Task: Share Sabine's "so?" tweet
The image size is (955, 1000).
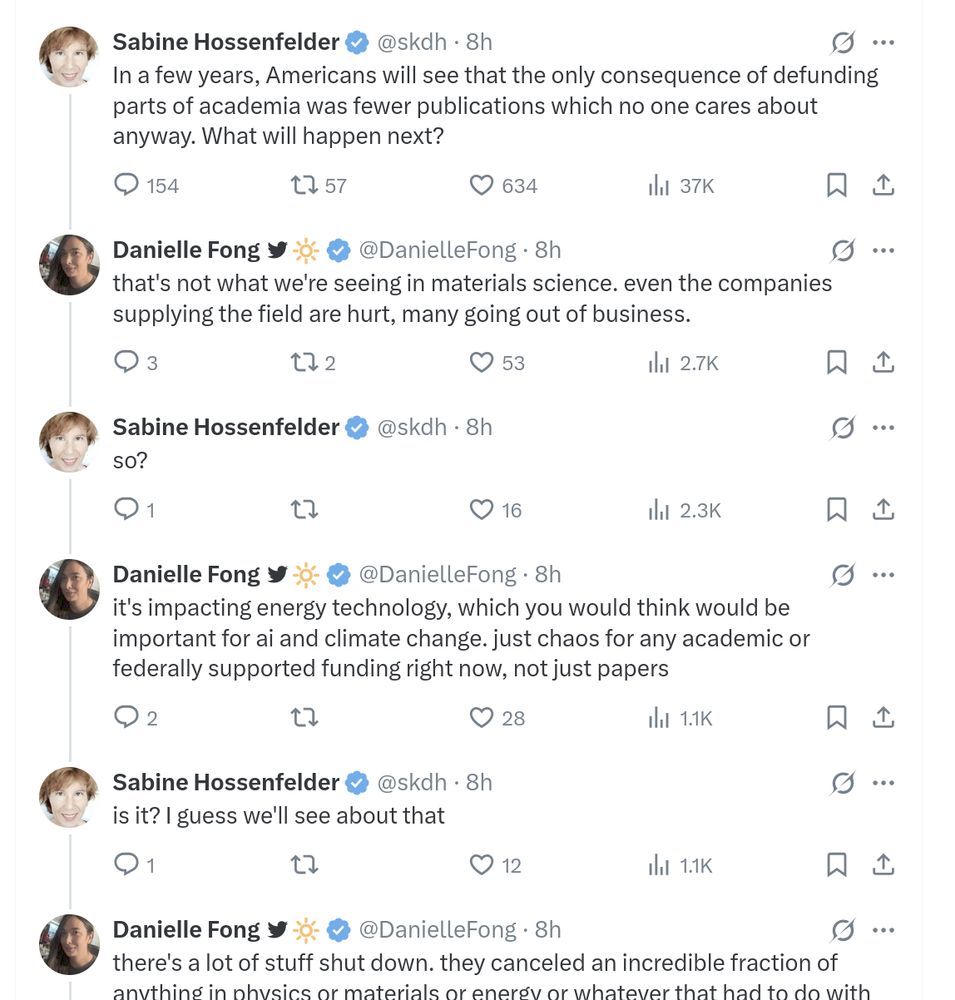Action: pyautogui.click(x=883, y=510)
